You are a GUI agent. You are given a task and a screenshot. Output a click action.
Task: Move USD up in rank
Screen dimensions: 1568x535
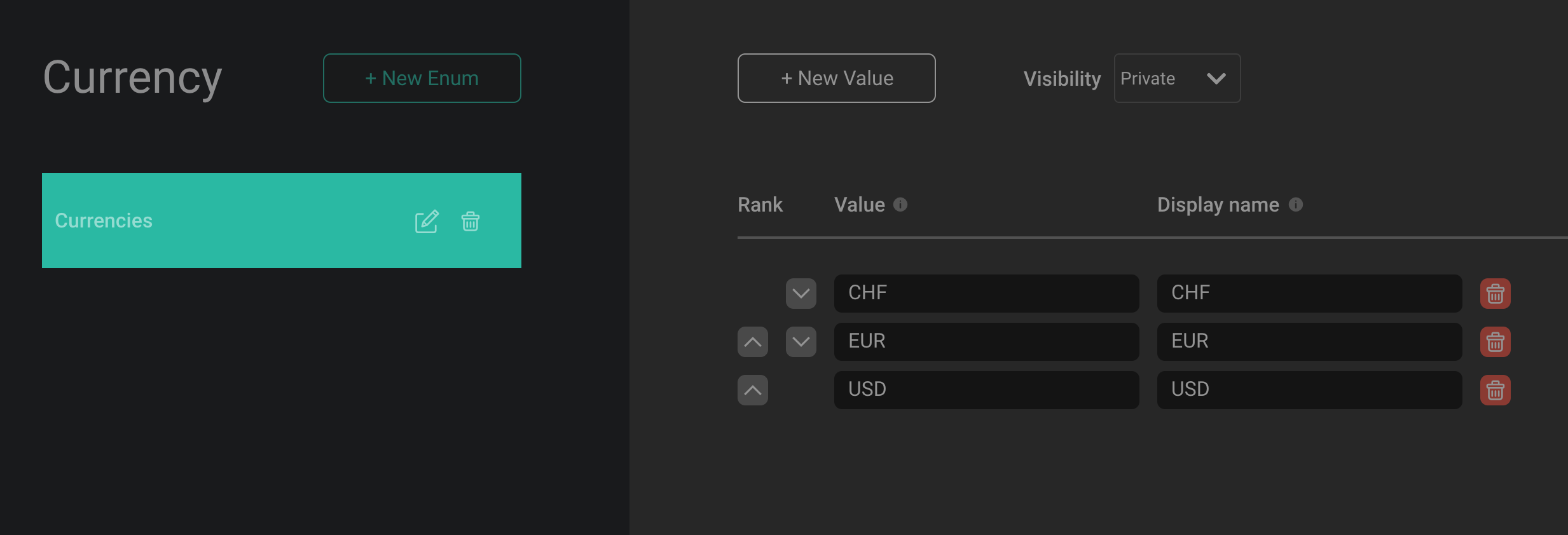[x=753, y=390]
